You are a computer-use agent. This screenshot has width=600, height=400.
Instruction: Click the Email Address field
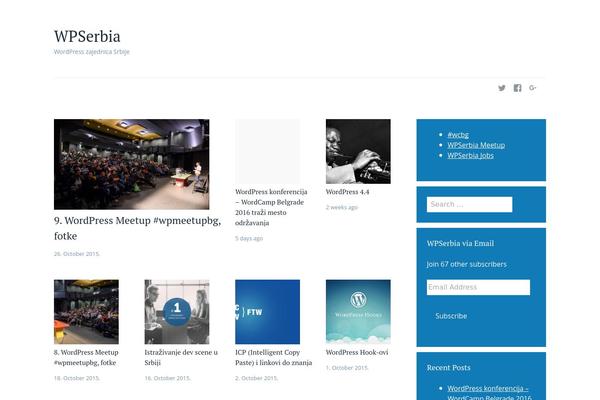point(478,287)
